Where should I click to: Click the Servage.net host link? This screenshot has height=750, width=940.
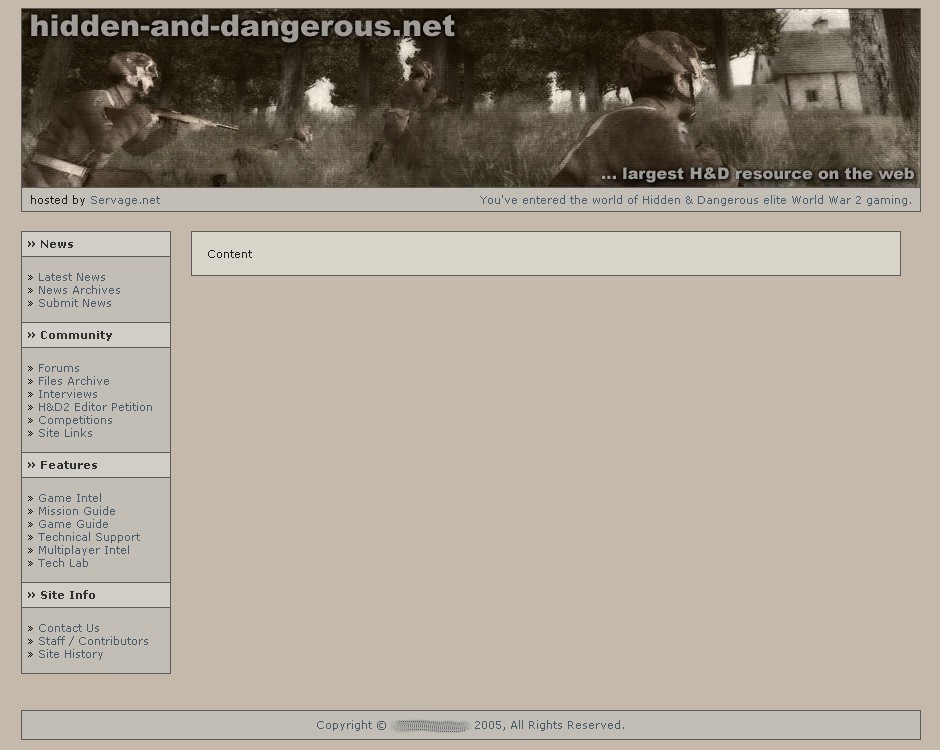point(125,200)
